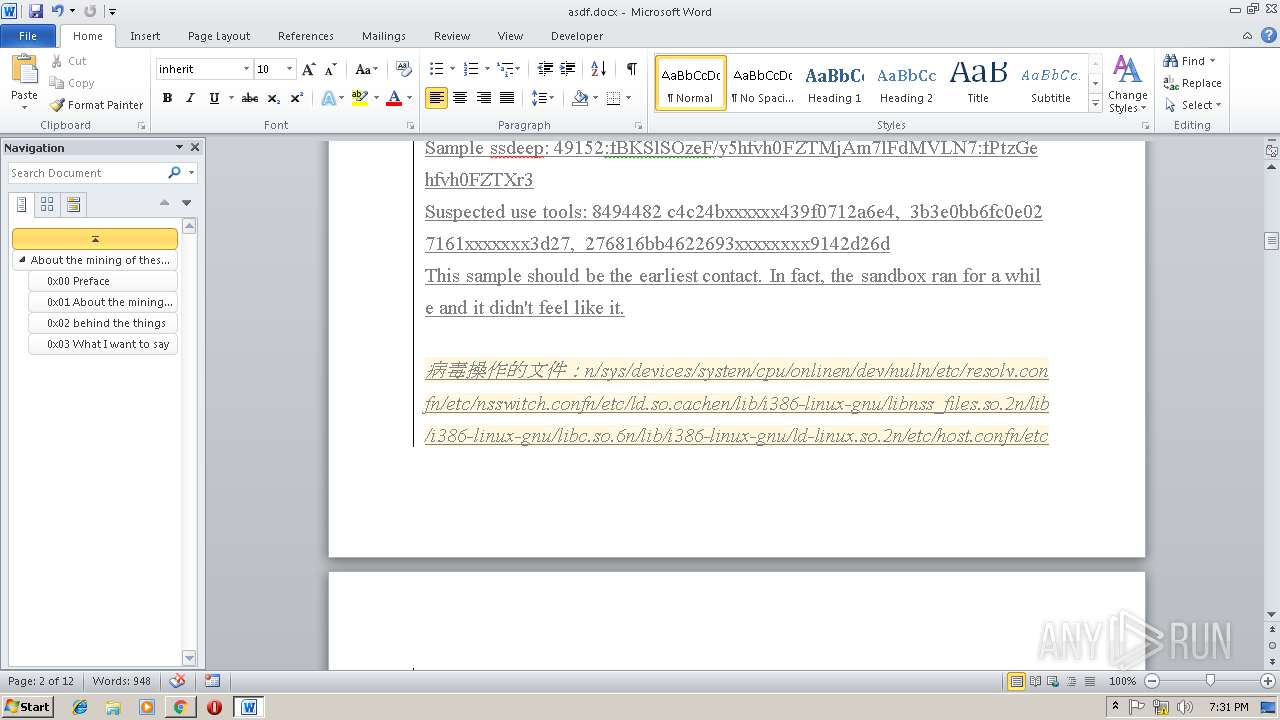This screenshot has height=720, width=1280.
Task: Click the text highlight color button
Action: [x=360, y=98]
